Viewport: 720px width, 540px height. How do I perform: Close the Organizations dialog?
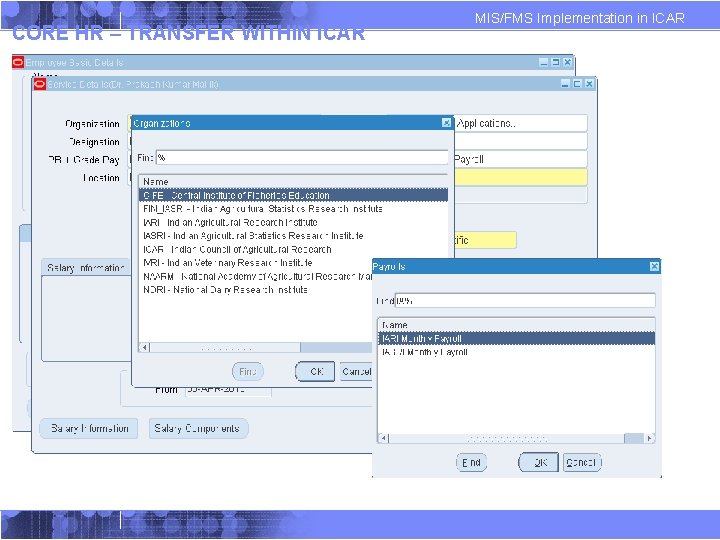(x=446, y=123)
